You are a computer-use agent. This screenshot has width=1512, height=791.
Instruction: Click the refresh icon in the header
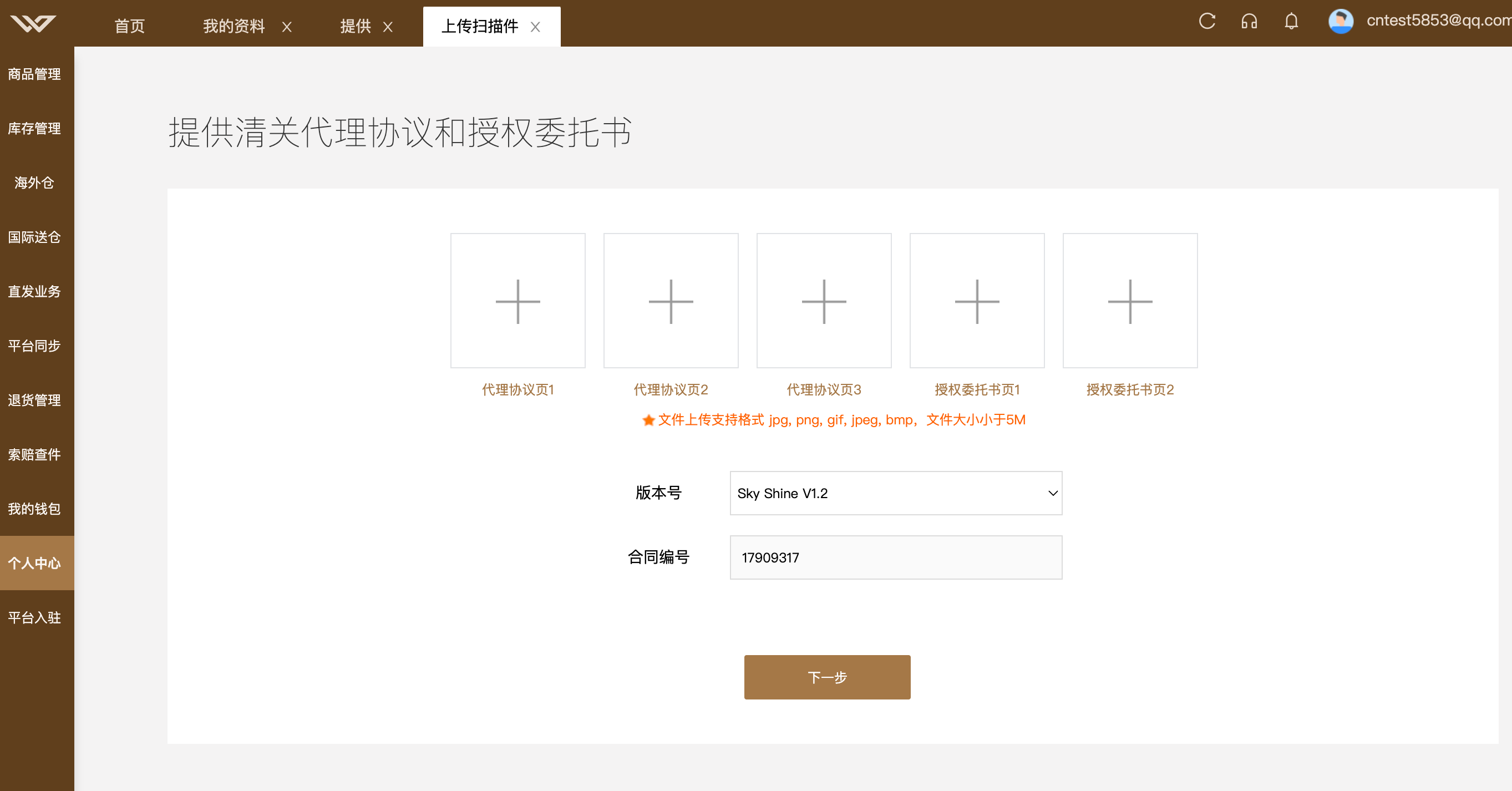point(1207,22)
